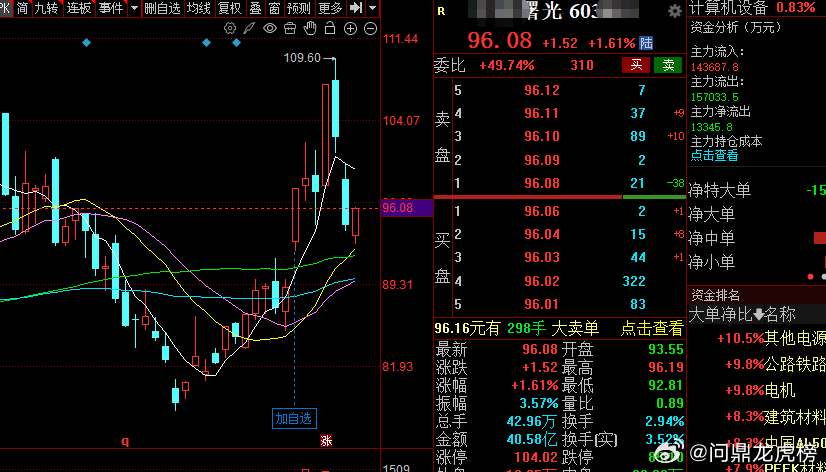Viewport: 826px width, 472px height.
Task: Open the 预测 forecast tool
Action: coord(299,8)
